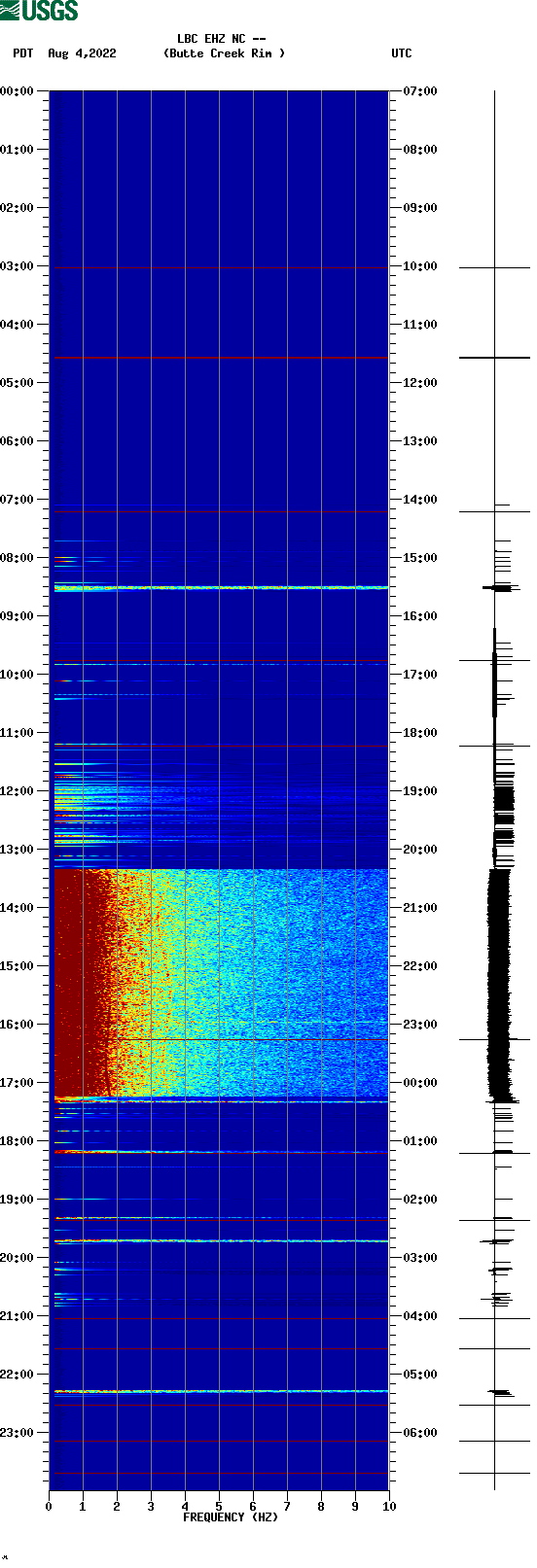Click the red line near 04:35 PDT
The height and width of the screenshot is (1568, 537).
pyautogui.click(x=221, y=358)
